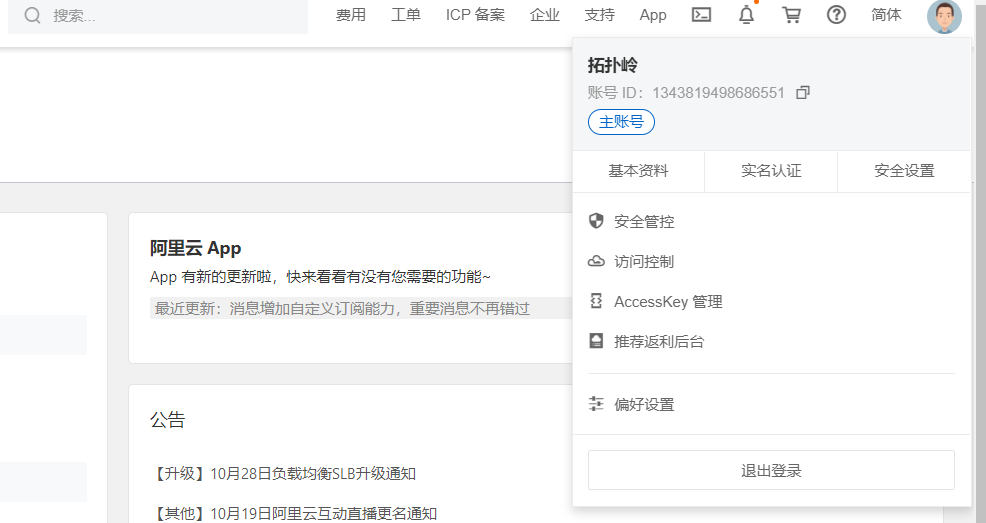This screenshot has width=986, height=523.
Task: Open ICP 备案 in top navigation
Action: [475, 15]
